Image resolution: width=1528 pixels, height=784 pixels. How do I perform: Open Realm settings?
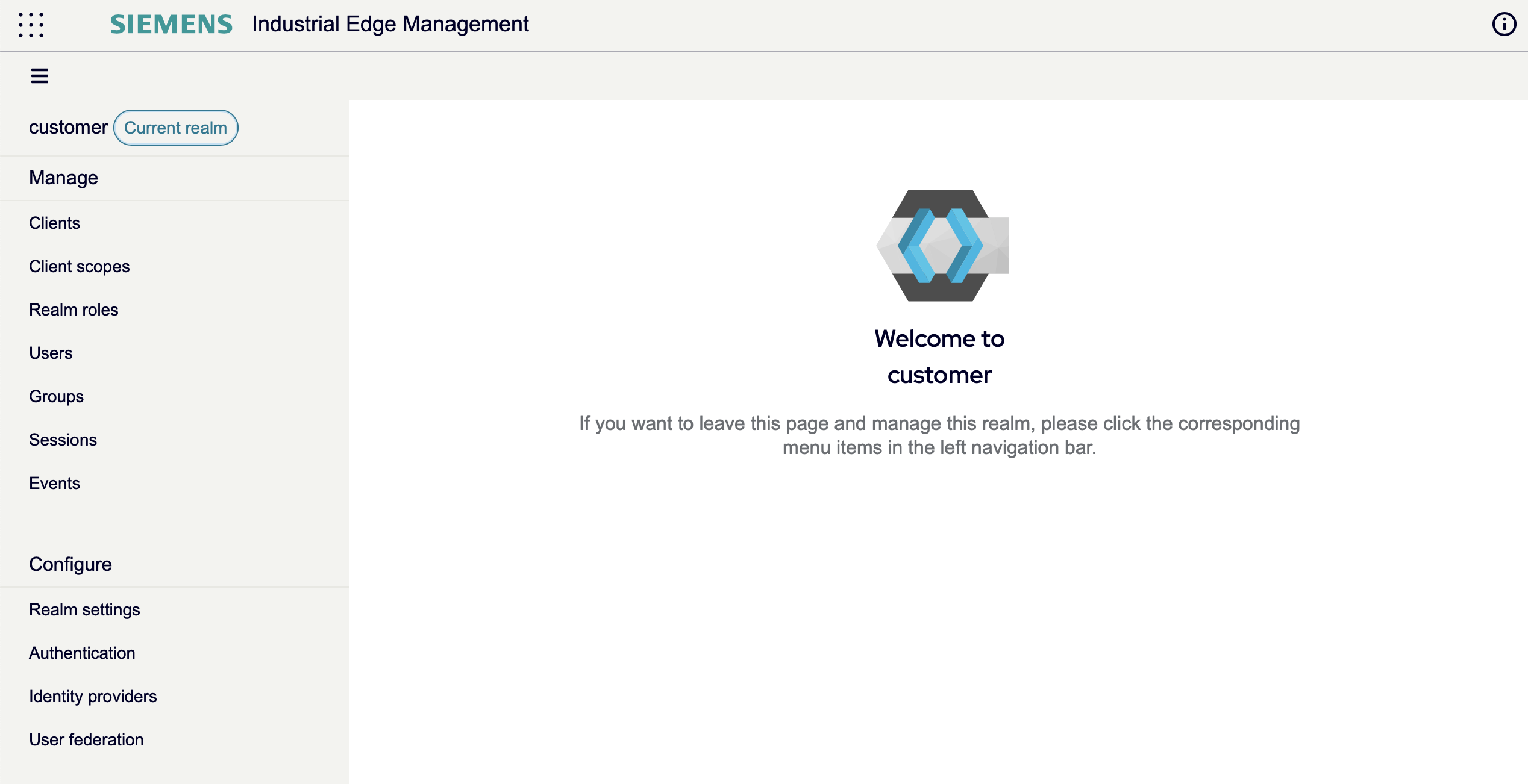pos(84,609)
